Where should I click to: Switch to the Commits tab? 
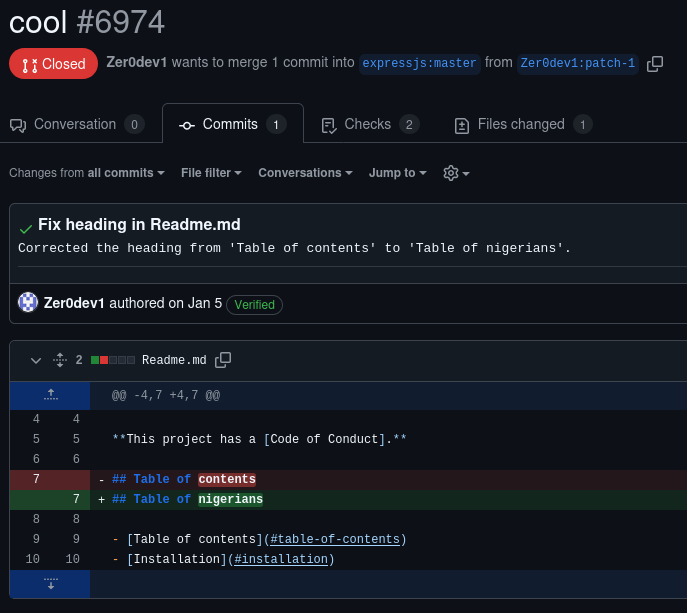233,124
